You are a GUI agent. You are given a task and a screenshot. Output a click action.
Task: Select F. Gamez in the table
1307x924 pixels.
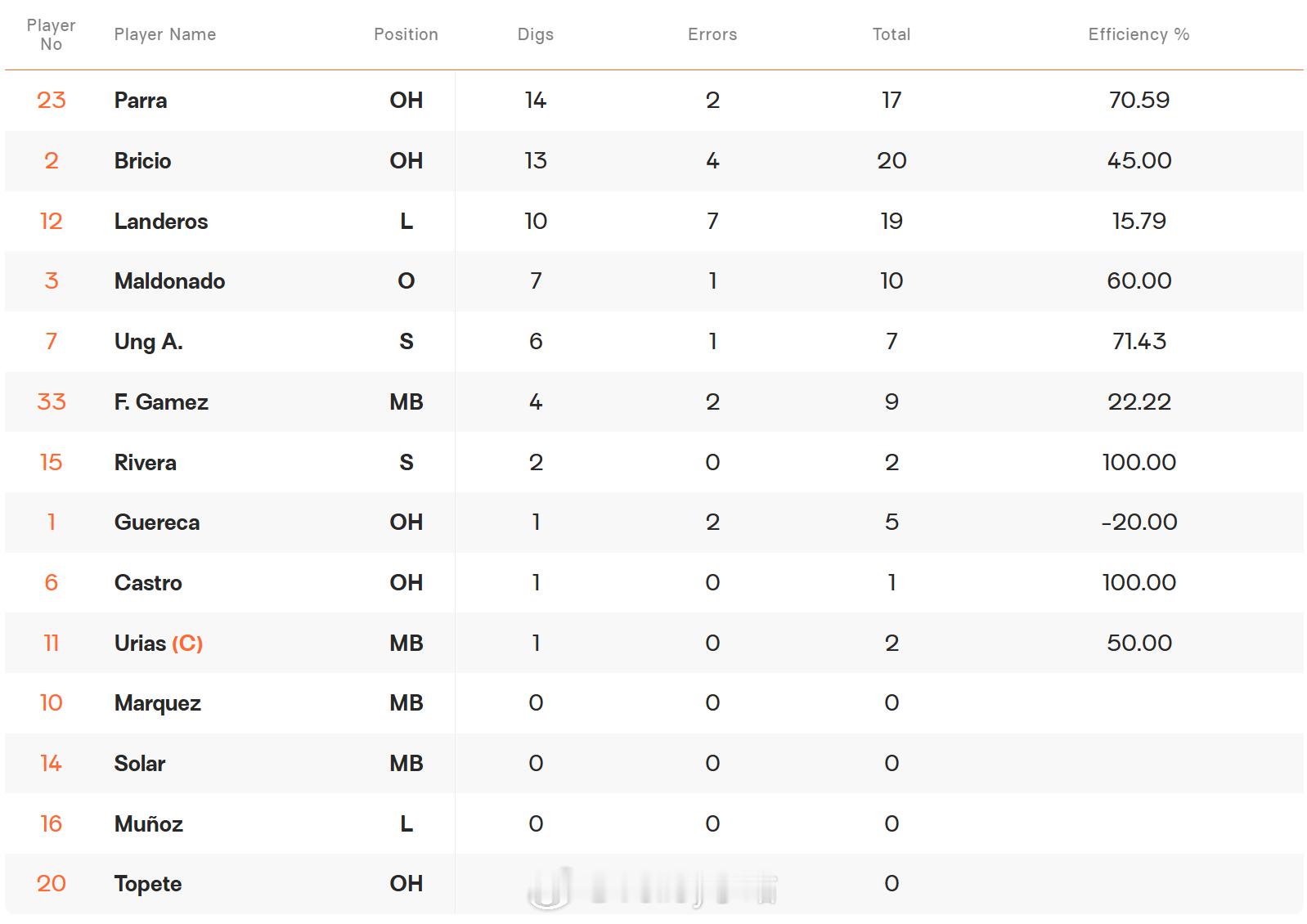(161, 401)
